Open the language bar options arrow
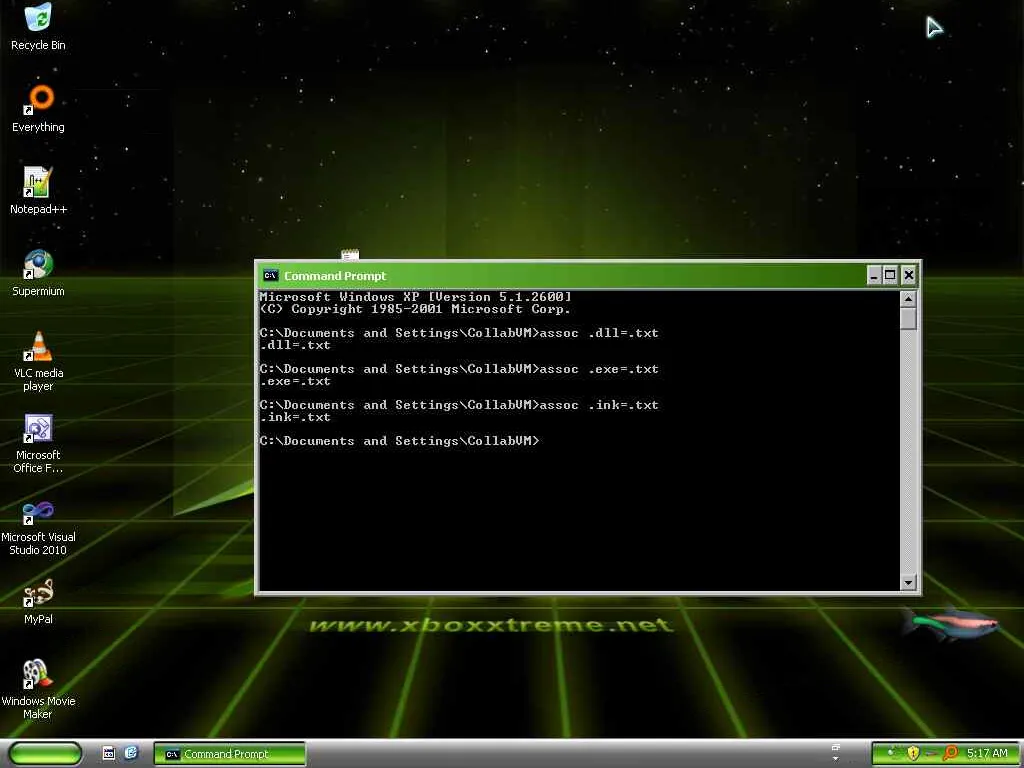 (x=835, y=760)
